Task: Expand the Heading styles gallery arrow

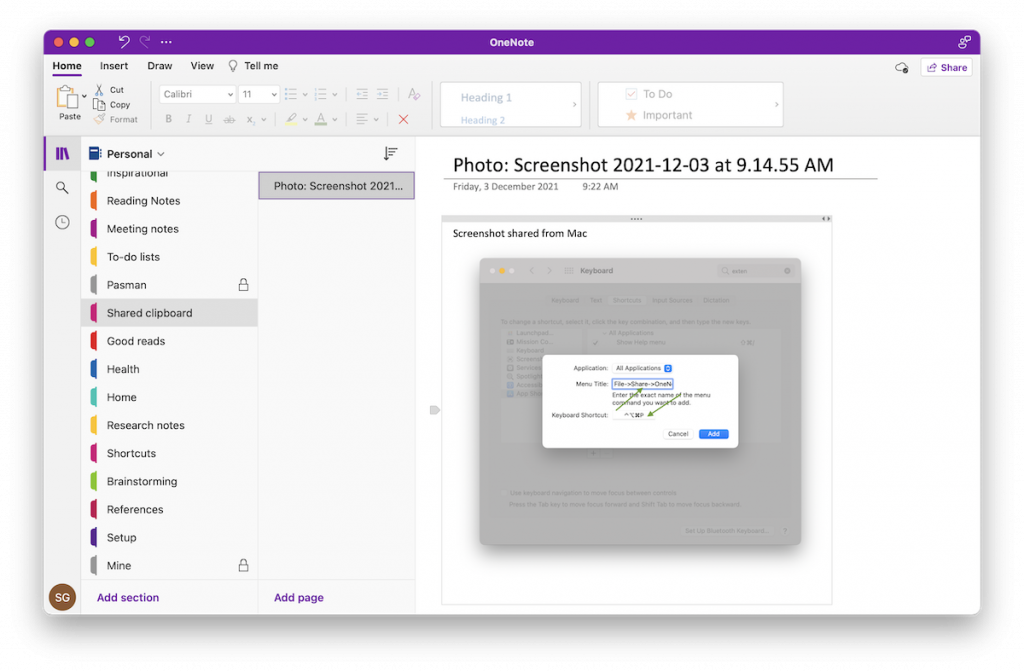Action: click(575, 104)
